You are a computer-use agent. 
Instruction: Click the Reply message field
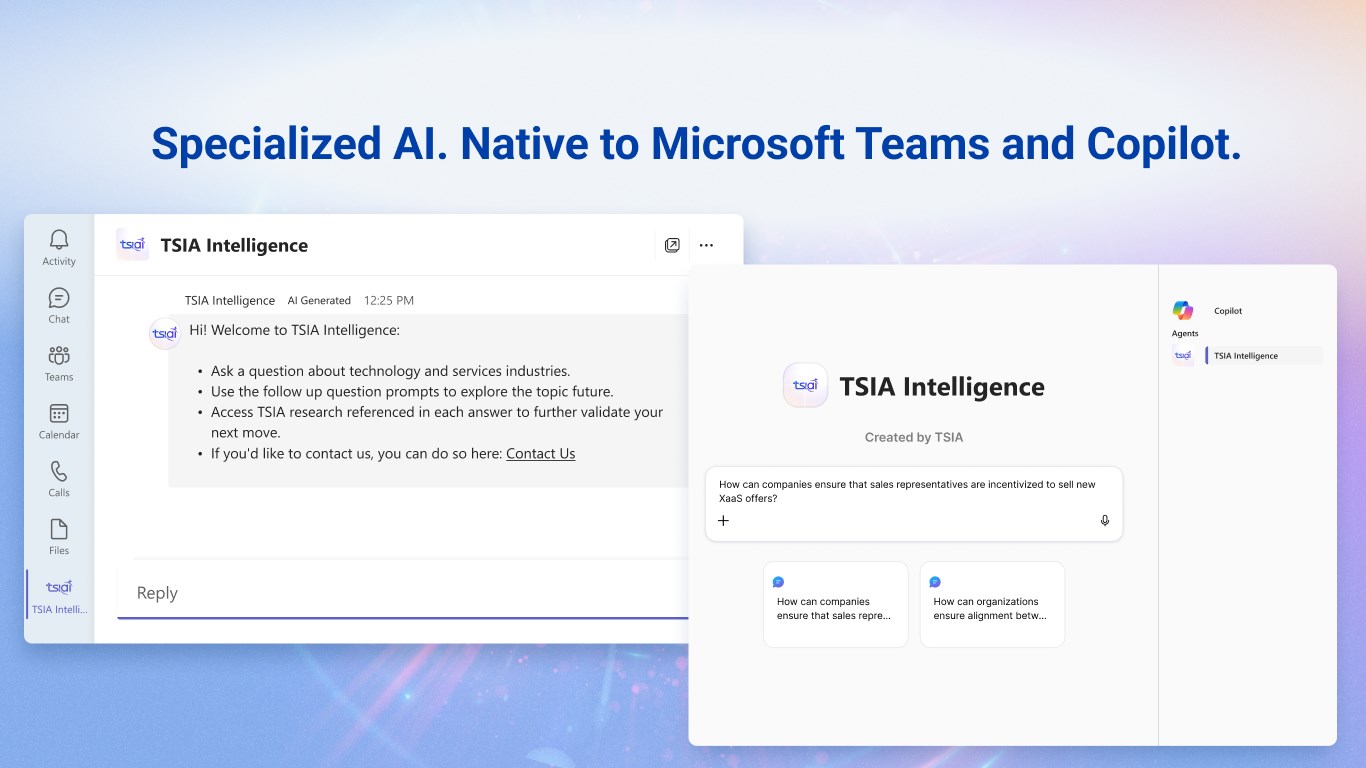pyautogui.click(x=403, y=593)
